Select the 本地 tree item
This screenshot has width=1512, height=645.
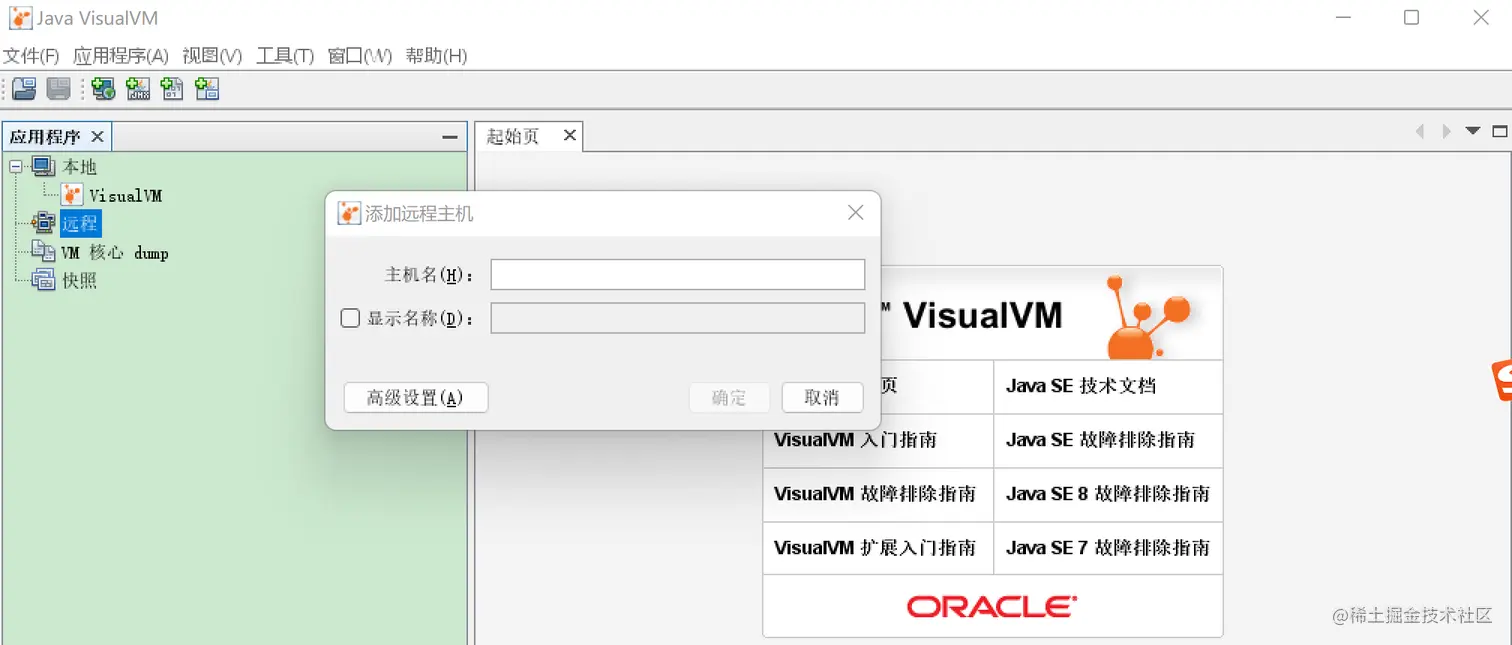tap(80, 166)
